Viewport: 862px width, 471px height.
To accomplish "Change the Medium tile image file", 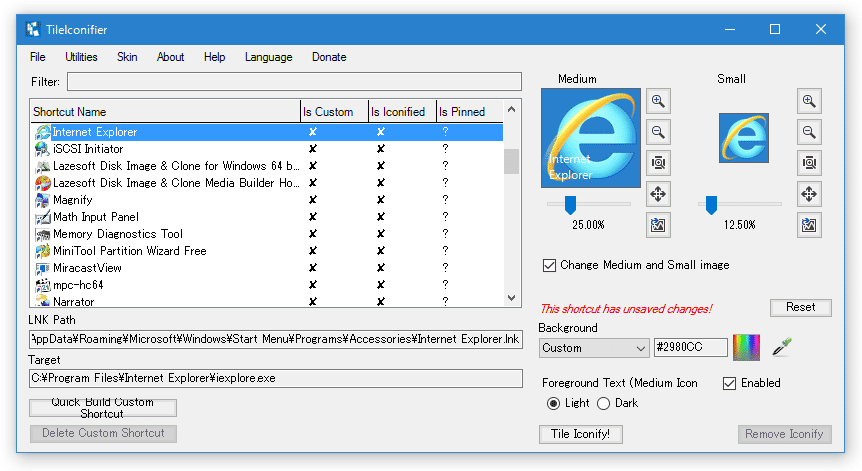I will pyautogui.click(x=658, y=225).
